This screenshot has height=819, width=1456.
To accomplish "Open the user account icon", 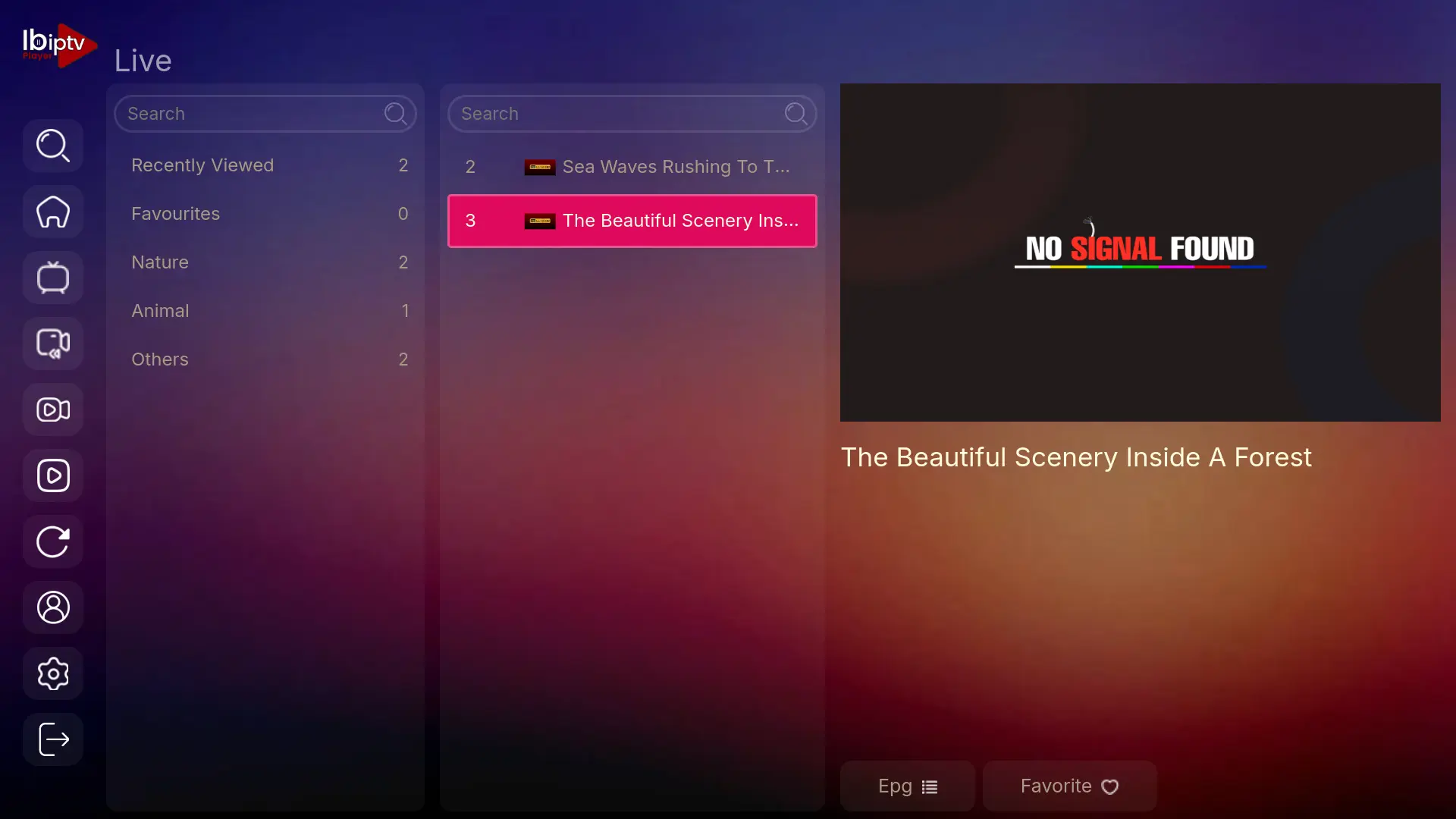I will 53,607.
